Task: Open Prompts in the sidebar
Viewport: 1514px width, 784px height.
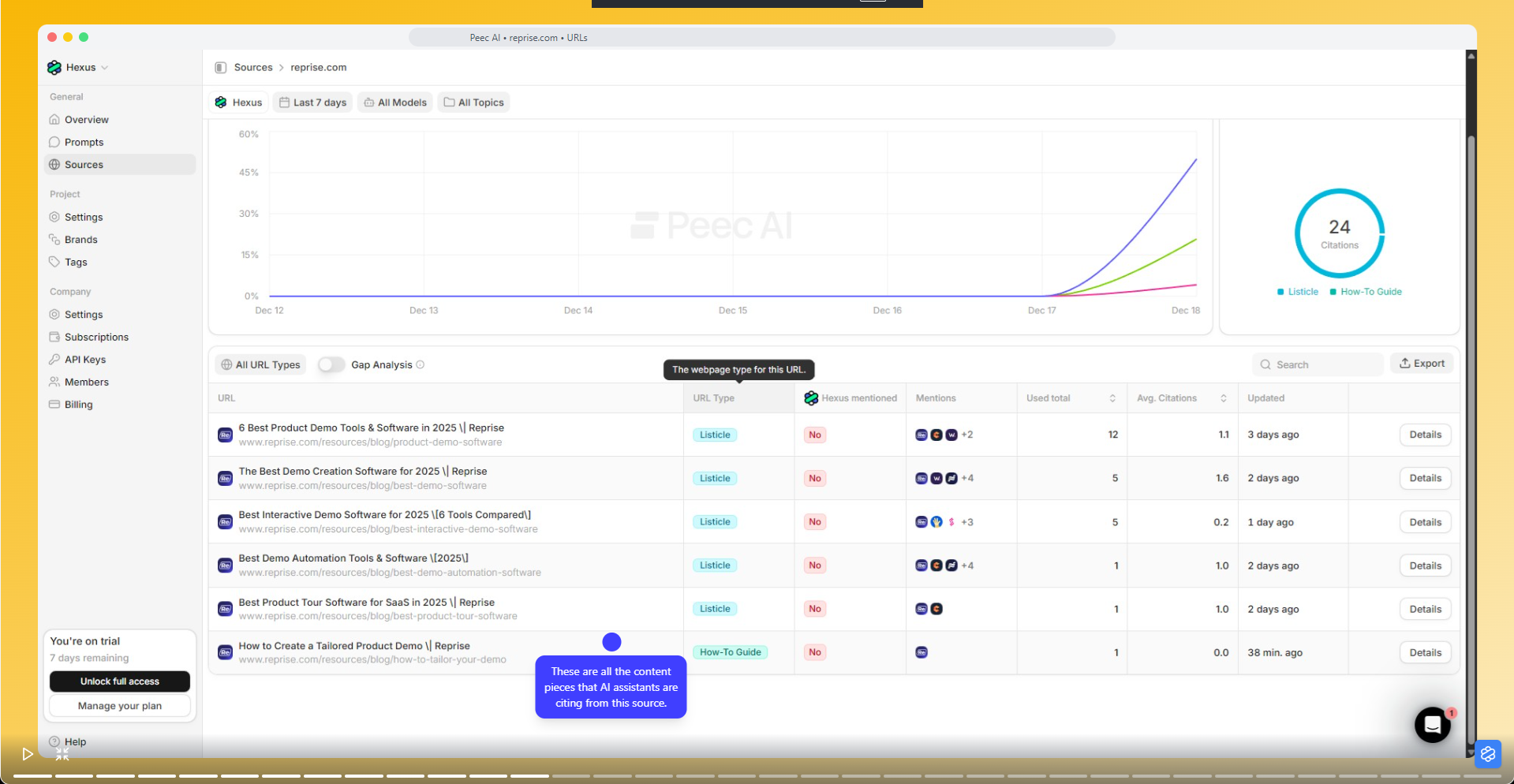Action: [x=84, y=142]
